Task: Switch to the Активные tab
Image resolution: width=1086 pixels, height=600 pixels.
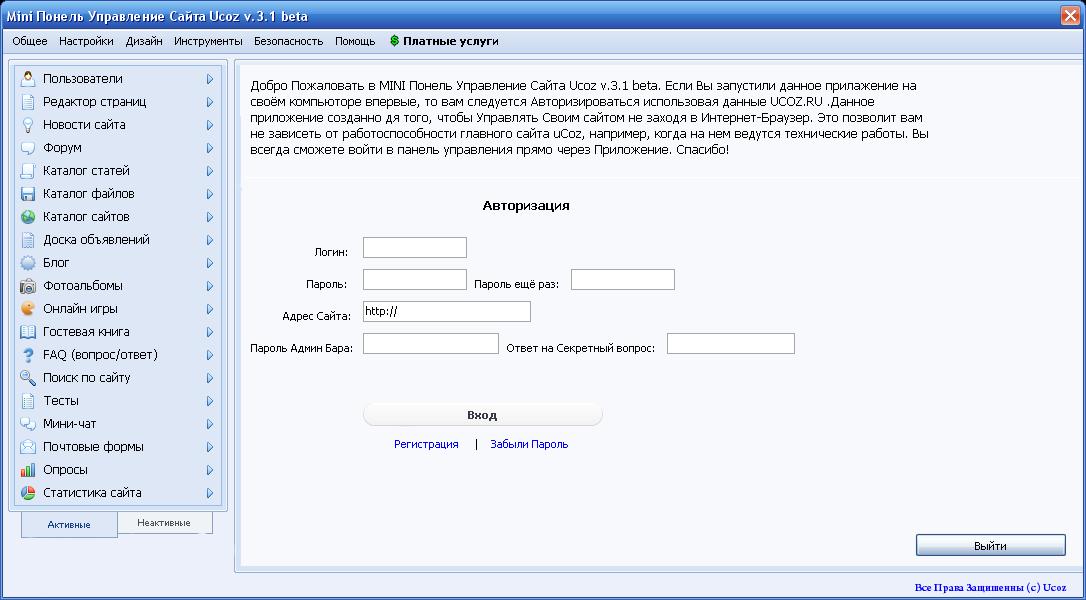Action: pyautogui.click(x=69, y=524)
